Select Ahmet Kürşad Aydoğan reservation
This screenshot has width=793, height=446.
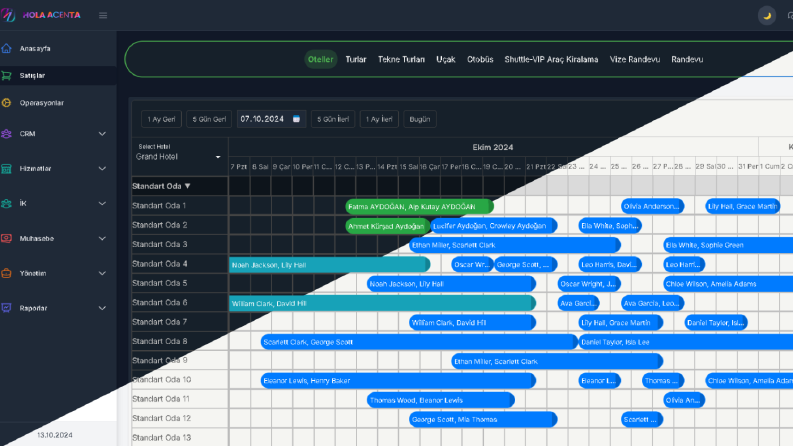pyautogui.click(x=387, y=226)
